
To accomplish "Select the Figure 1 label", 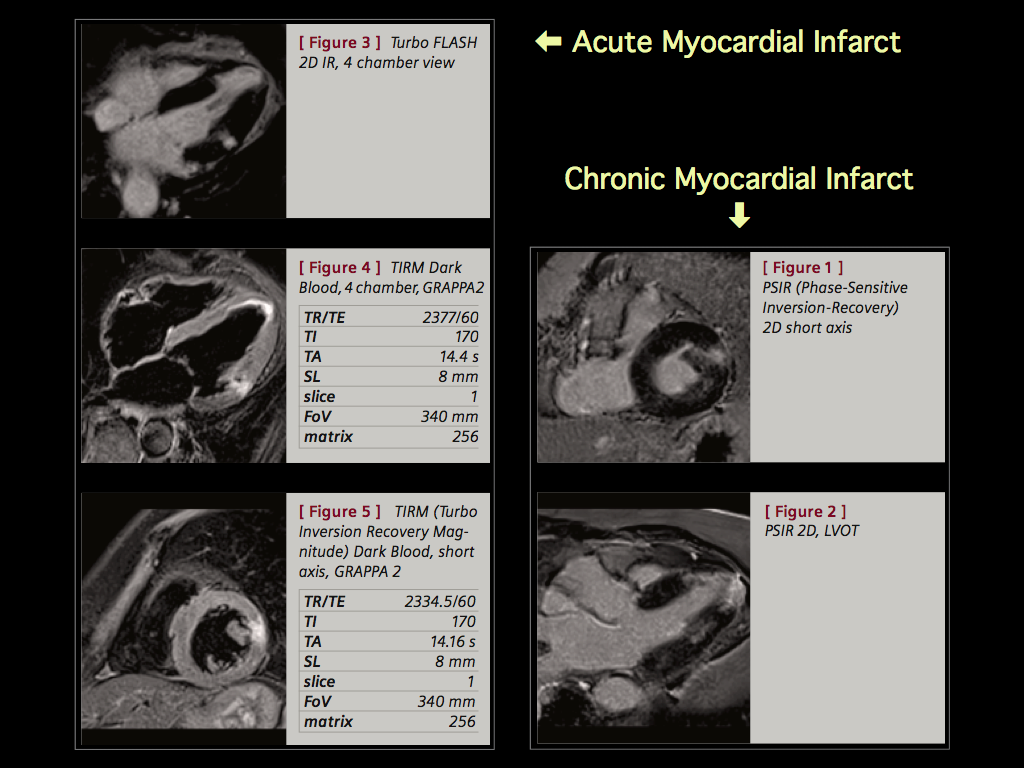I will 801,267.
